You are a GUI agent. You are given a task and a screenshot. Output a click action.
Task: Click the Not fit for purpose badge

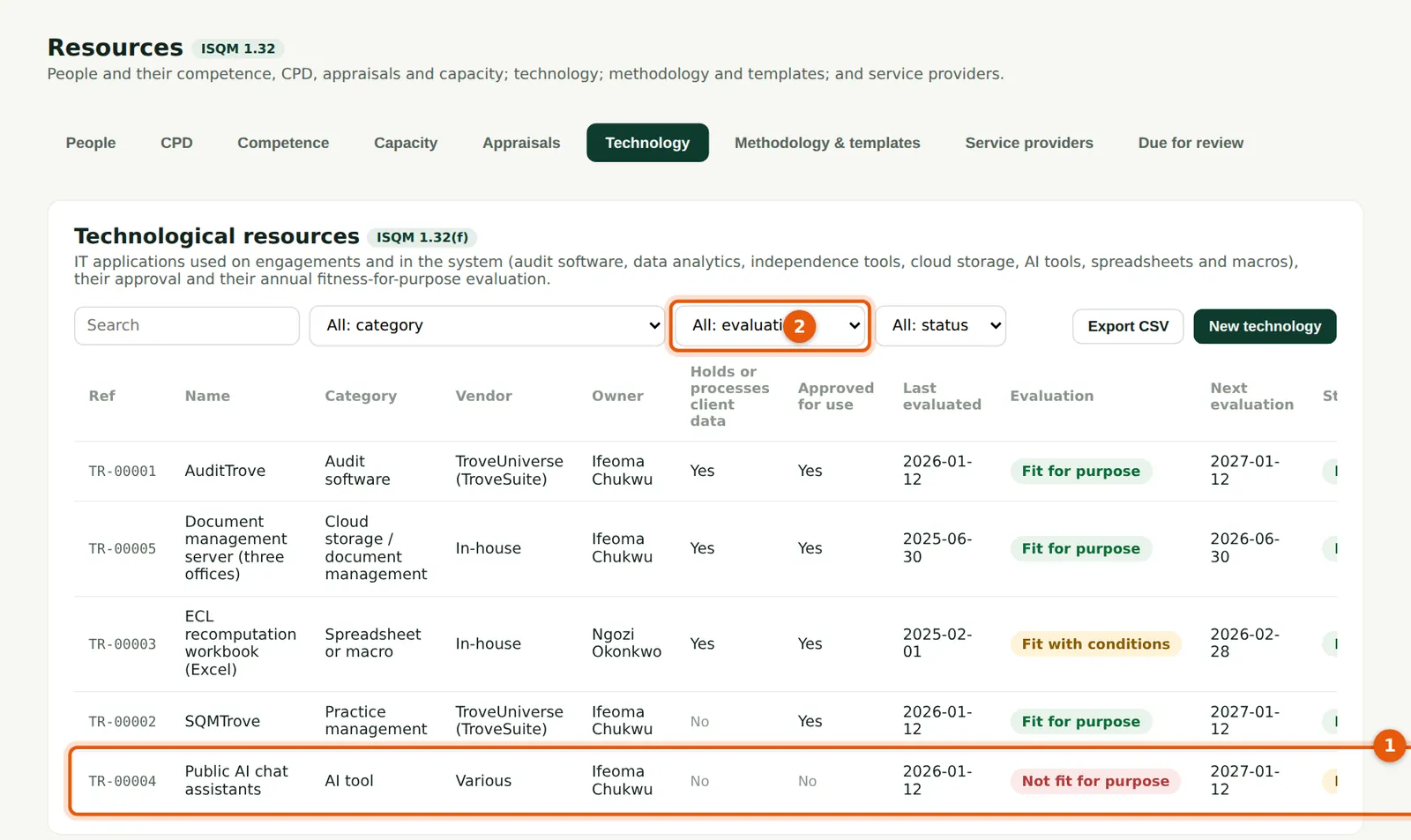1095,781
